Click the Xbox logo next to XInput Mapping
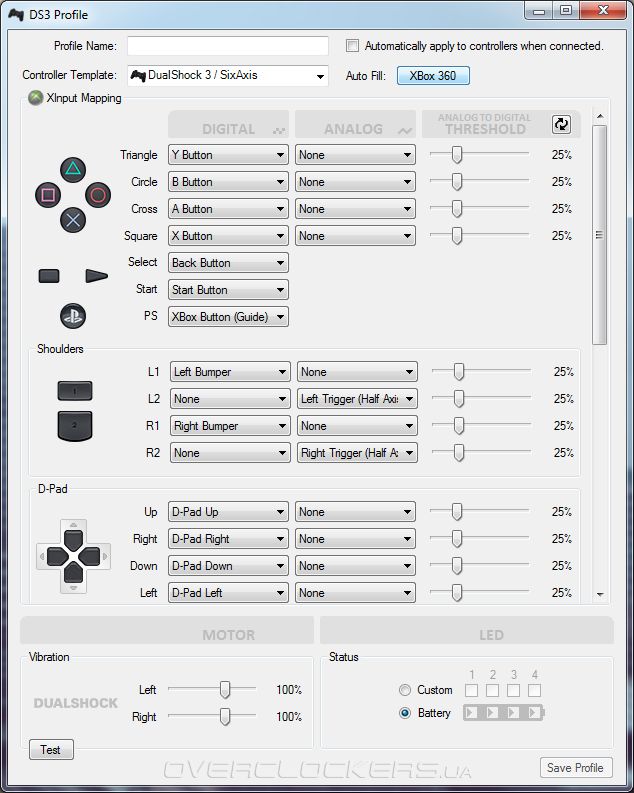 click(35, 98)
